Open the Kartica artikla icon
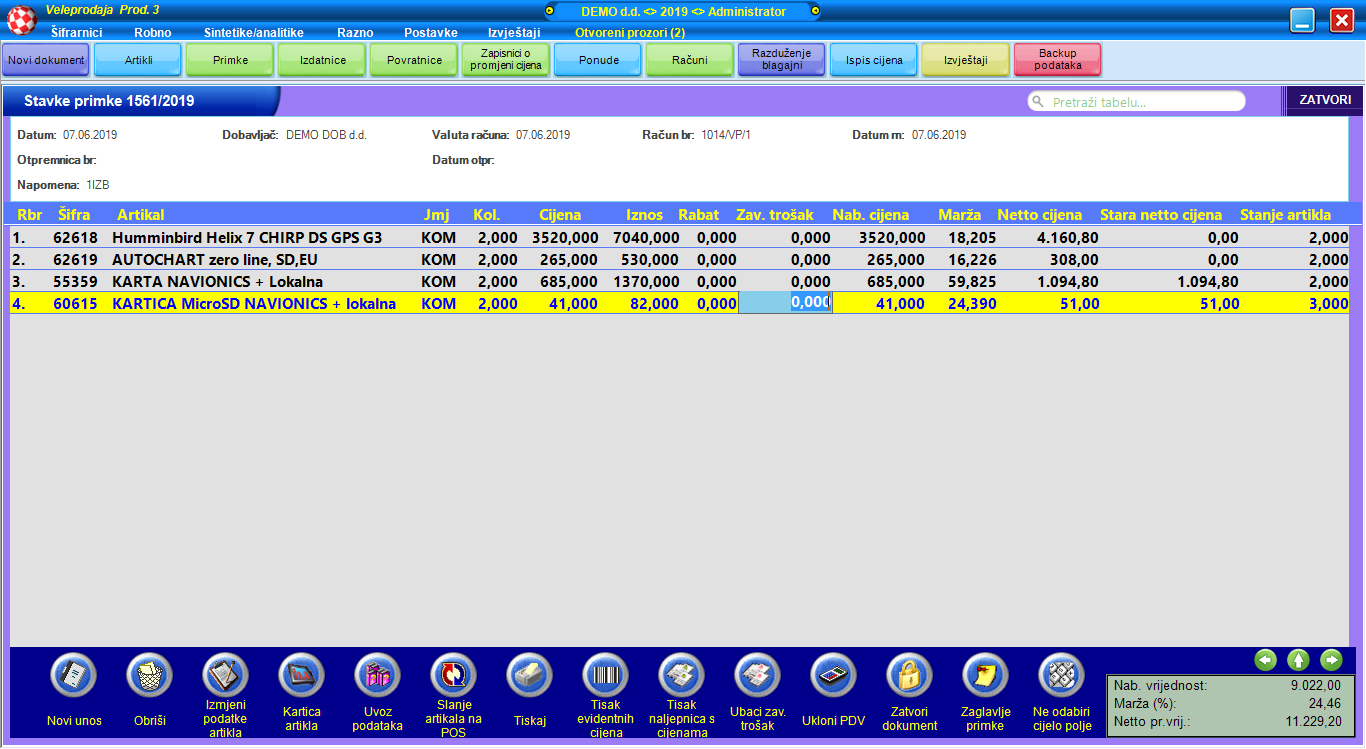The height and width of the screenshot is (749, 1366). [x=302, y=676]
